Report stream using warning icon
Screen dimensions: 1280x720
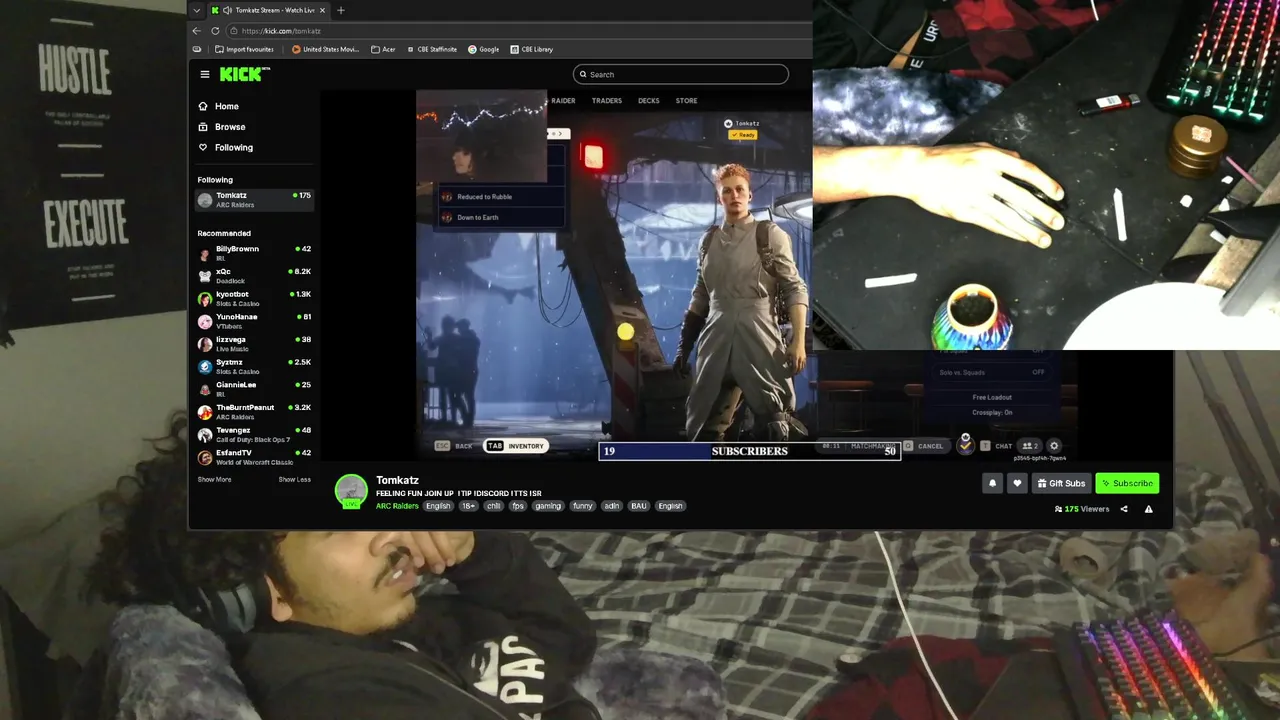1148,509
